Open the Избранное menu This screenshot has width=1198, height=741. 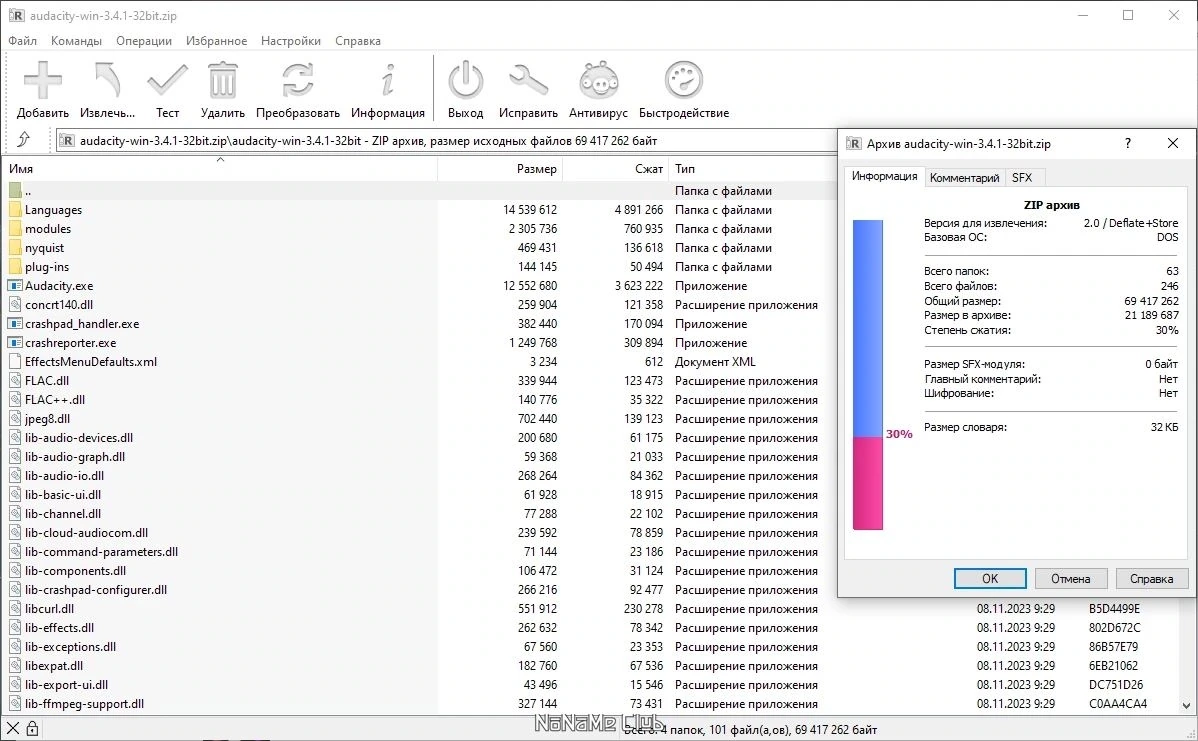[216, 40]
